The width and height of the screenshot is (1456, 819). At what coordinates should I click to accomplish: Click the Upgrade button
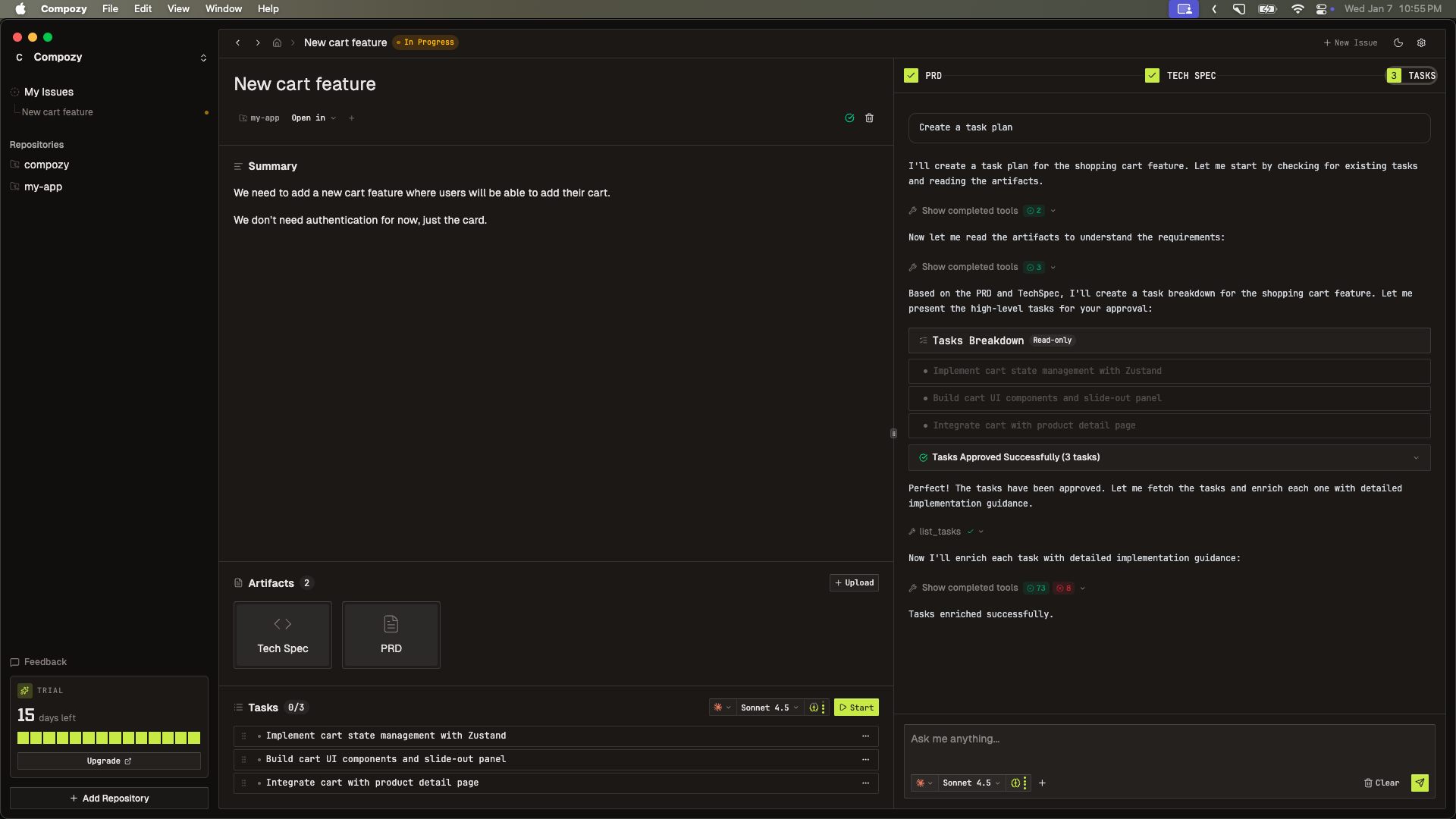pyautogui.click(x=108, y=761)
